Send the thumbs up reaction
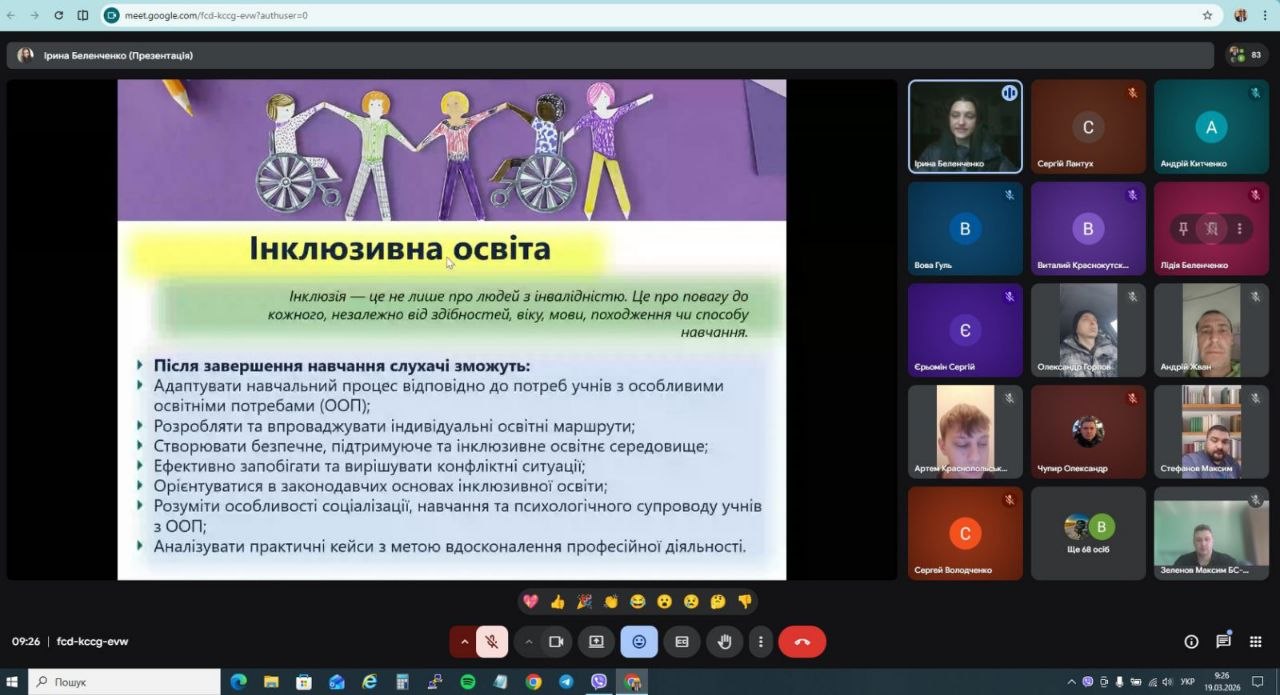1280x695 pixels. 557,602
